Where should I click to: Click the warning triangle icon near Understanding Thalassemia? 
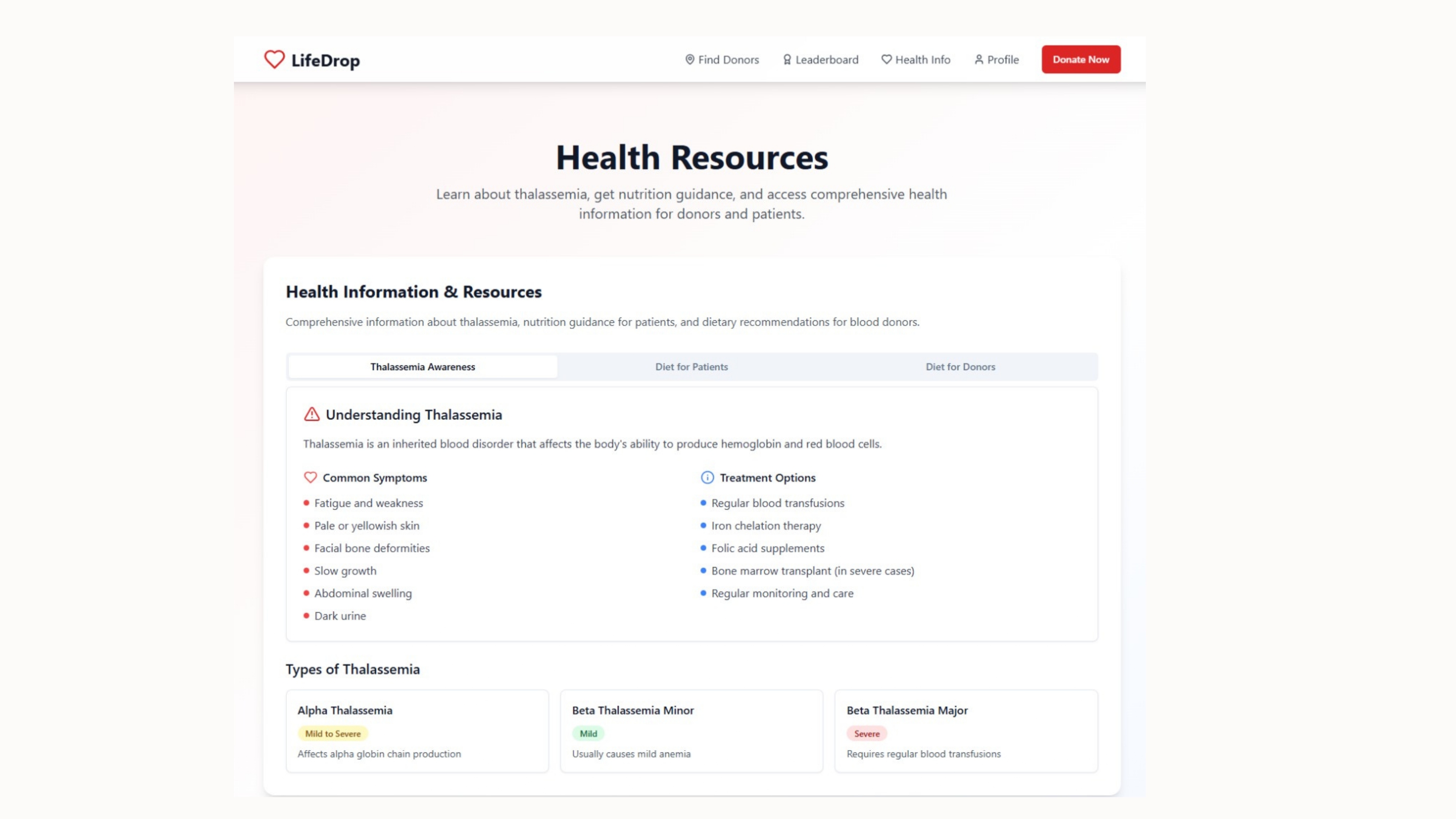pyautogui.click(x=312, y=414)
